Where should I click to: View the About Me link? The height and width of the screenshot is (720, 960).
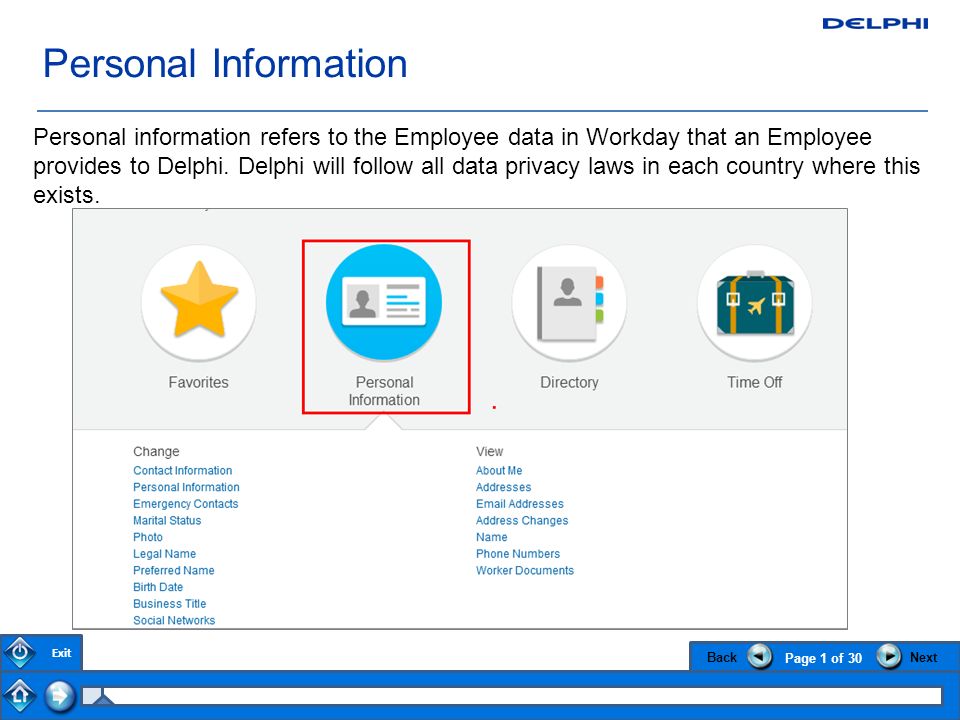pyautogui.click(x=499, y=470)
